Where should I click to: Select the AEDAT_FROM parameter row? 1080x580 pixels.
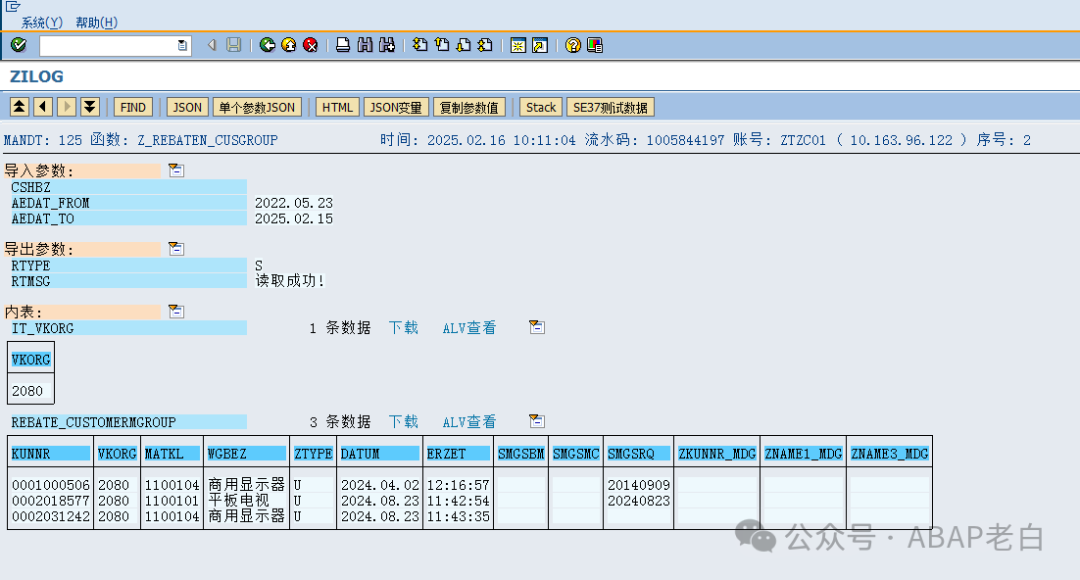pos(127,203)
